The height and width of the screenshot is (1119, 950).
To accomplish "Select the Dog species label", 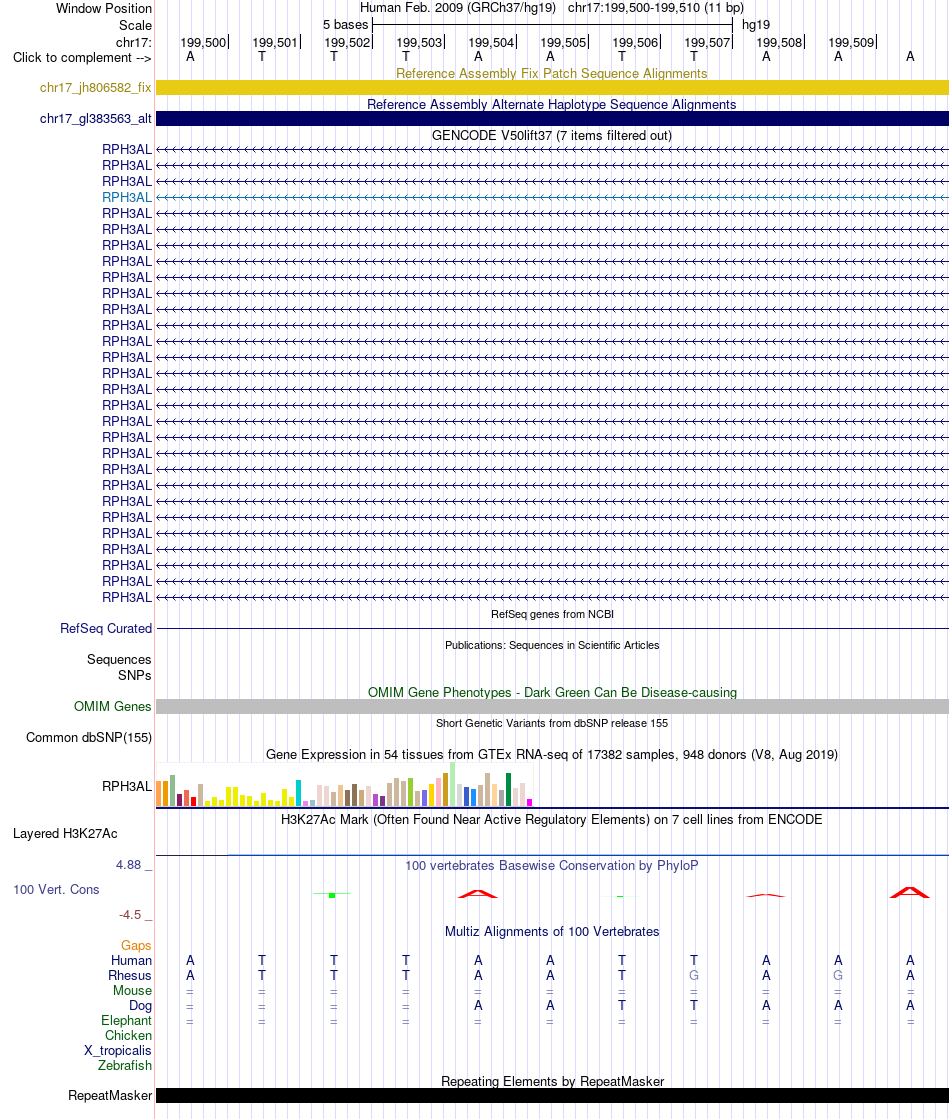I will point(140,1006).
